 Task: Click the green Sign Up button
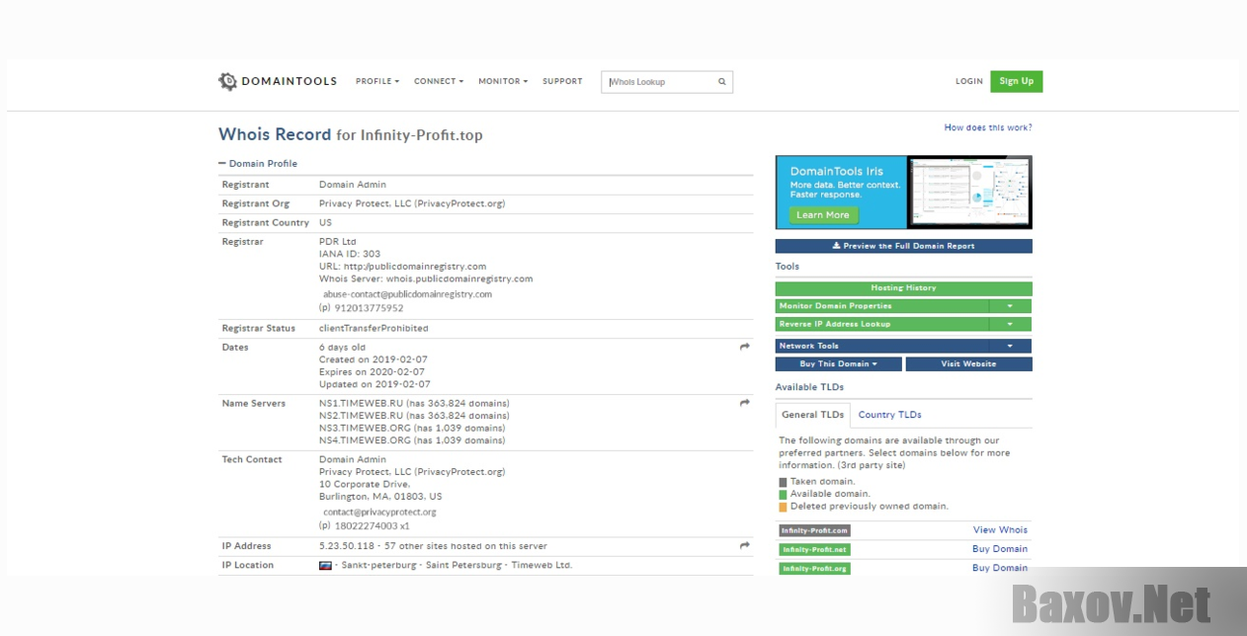1016,82
